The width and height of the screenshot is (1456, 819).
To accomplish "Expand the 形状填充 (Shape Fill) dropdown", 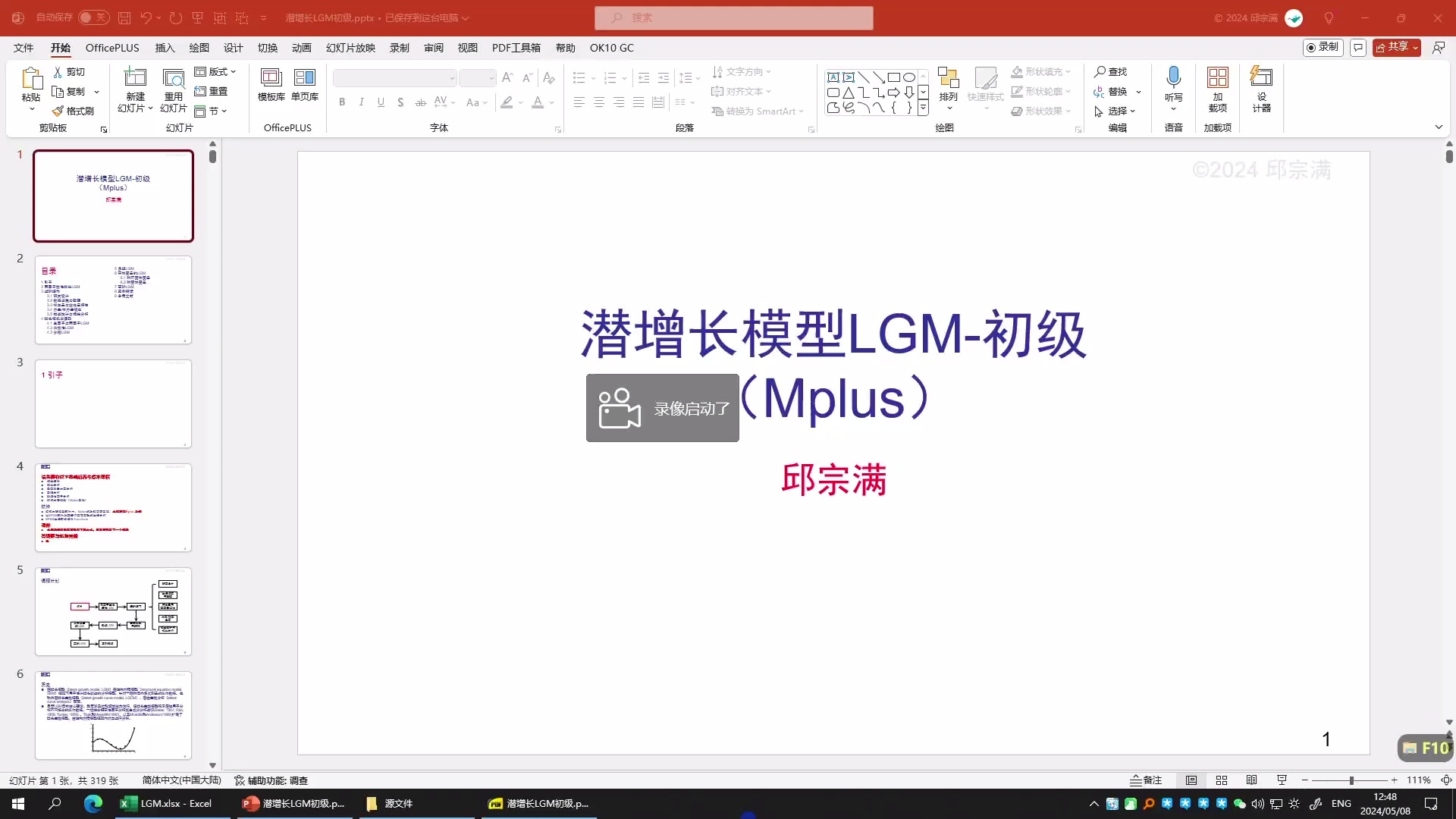I will (x=1068, y=71).
